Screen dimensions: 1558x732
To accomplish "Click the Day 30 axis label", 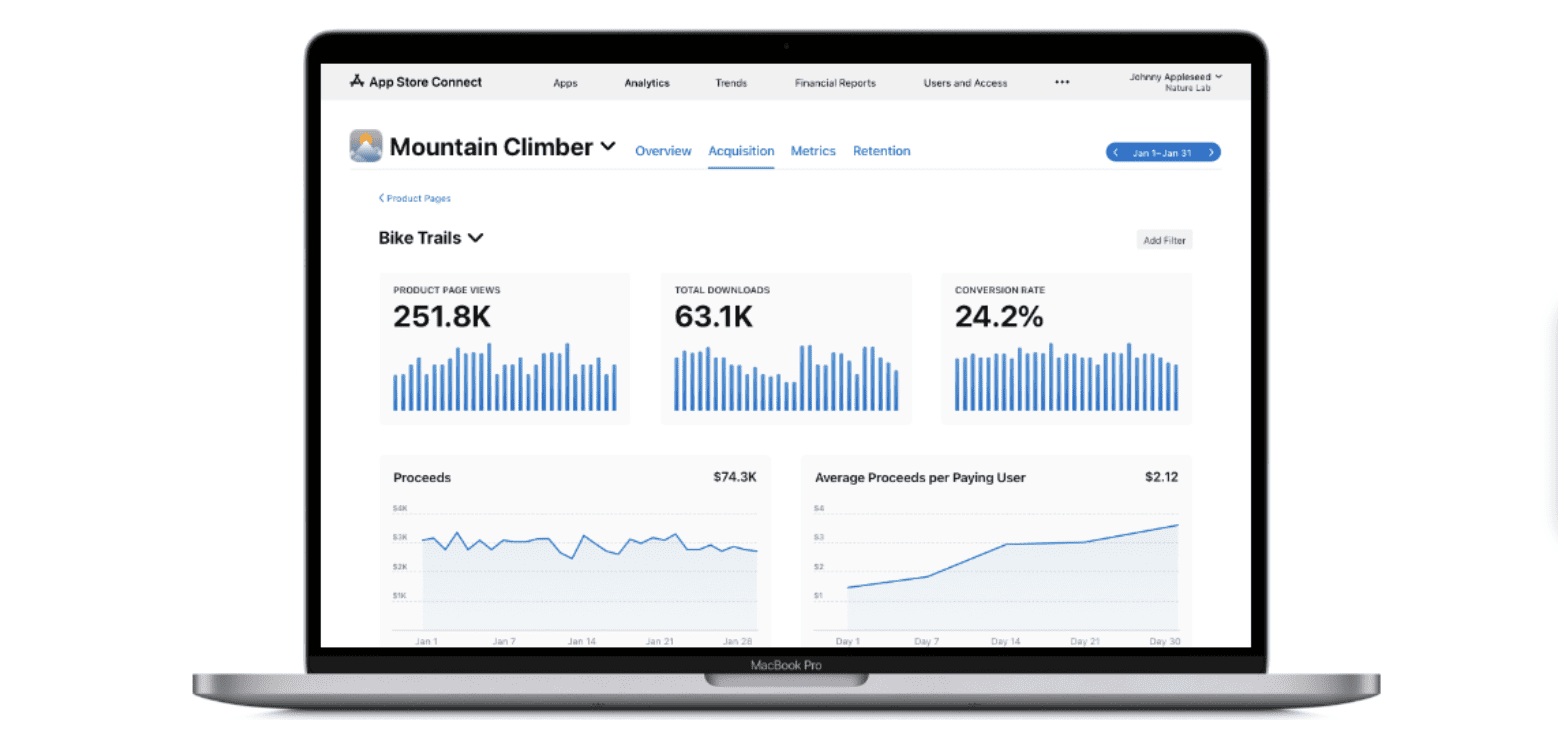I will click(x=1165, y=641).
